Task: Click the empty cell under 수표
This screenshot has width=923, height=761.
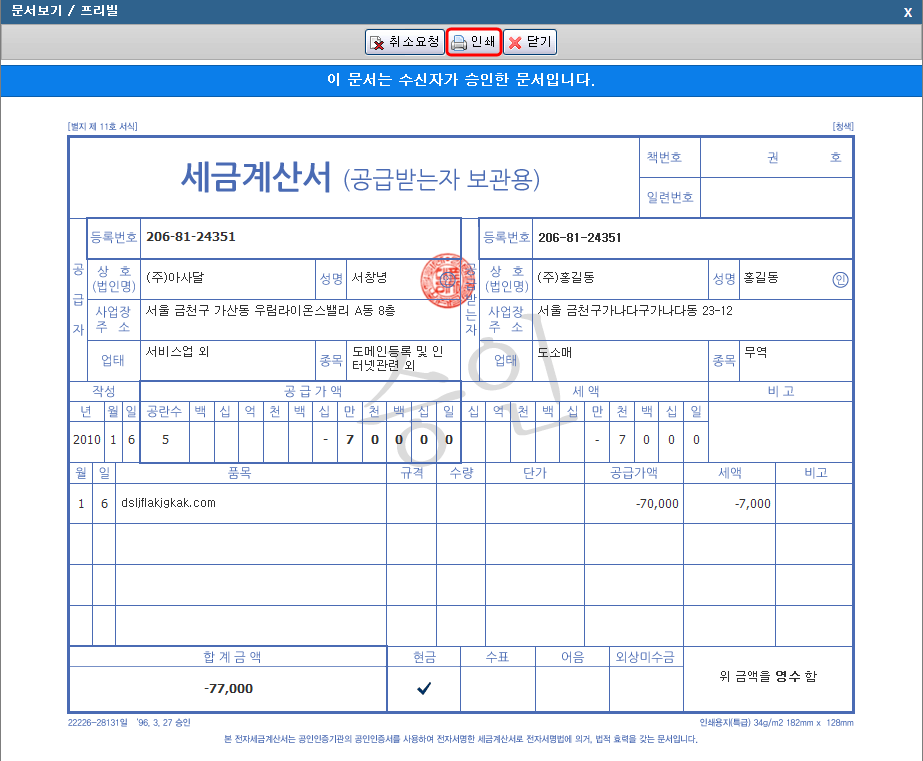Action: tap(497, 688)
